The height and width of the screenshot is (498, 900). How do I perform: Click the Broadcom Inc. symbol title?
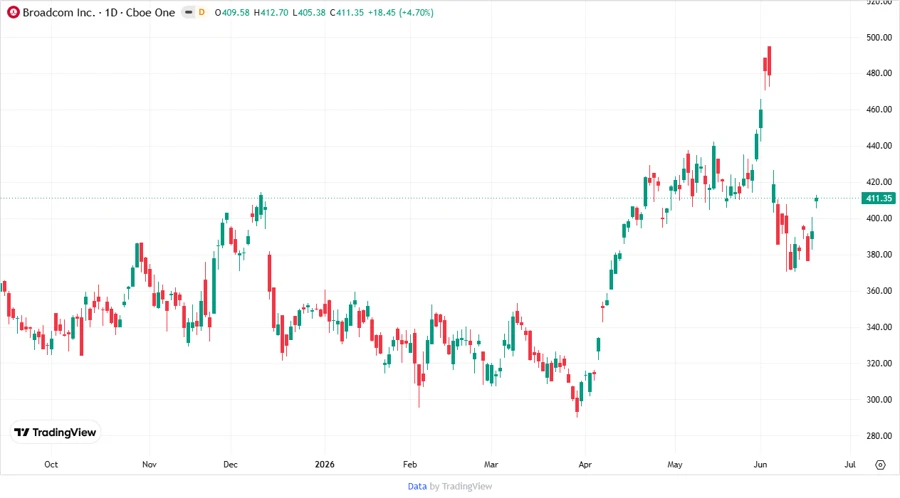pyautogui.click(x=59, y=13)
